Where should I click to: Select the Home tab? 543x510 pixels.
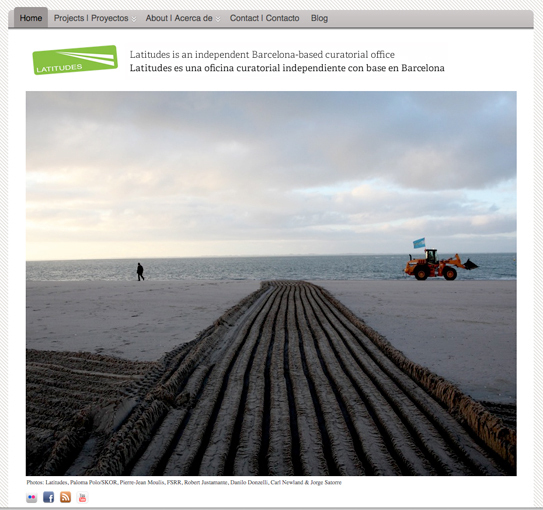[31, 18]
